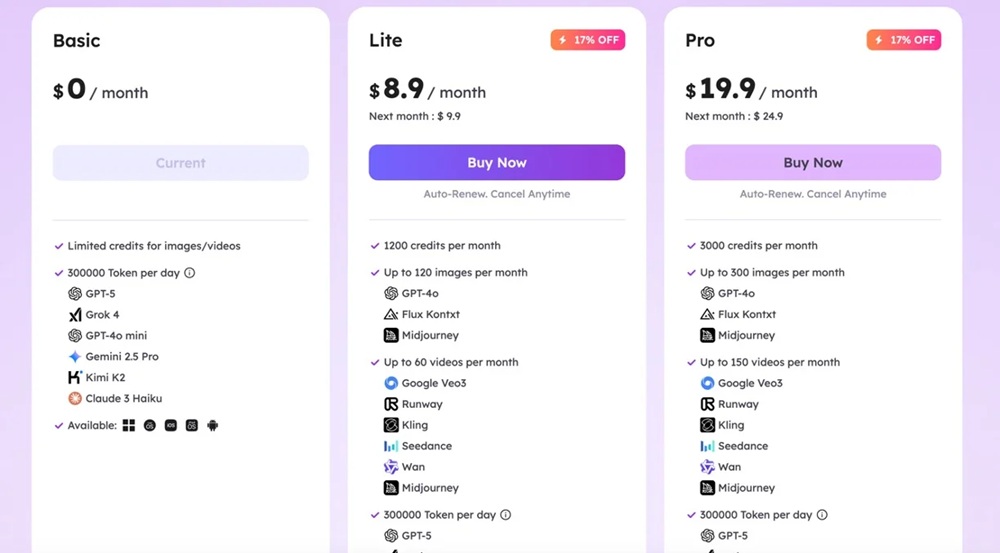The image size is (1000, 553).
Task: Click the Kimi K2 logo icon
Action: (75, 378)
